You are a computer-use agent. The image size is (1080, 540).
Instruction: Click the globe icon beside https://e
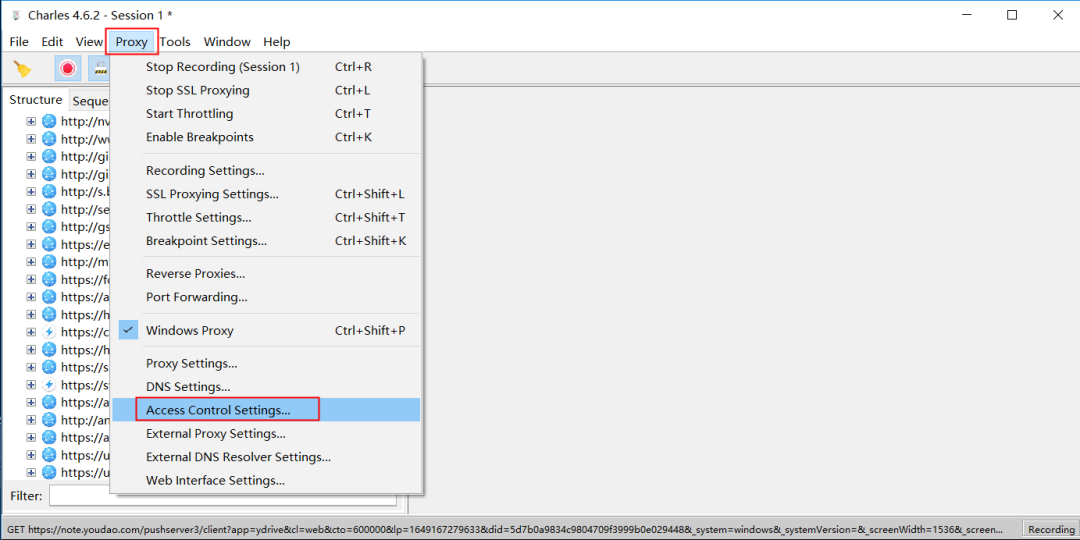(49, 244)
